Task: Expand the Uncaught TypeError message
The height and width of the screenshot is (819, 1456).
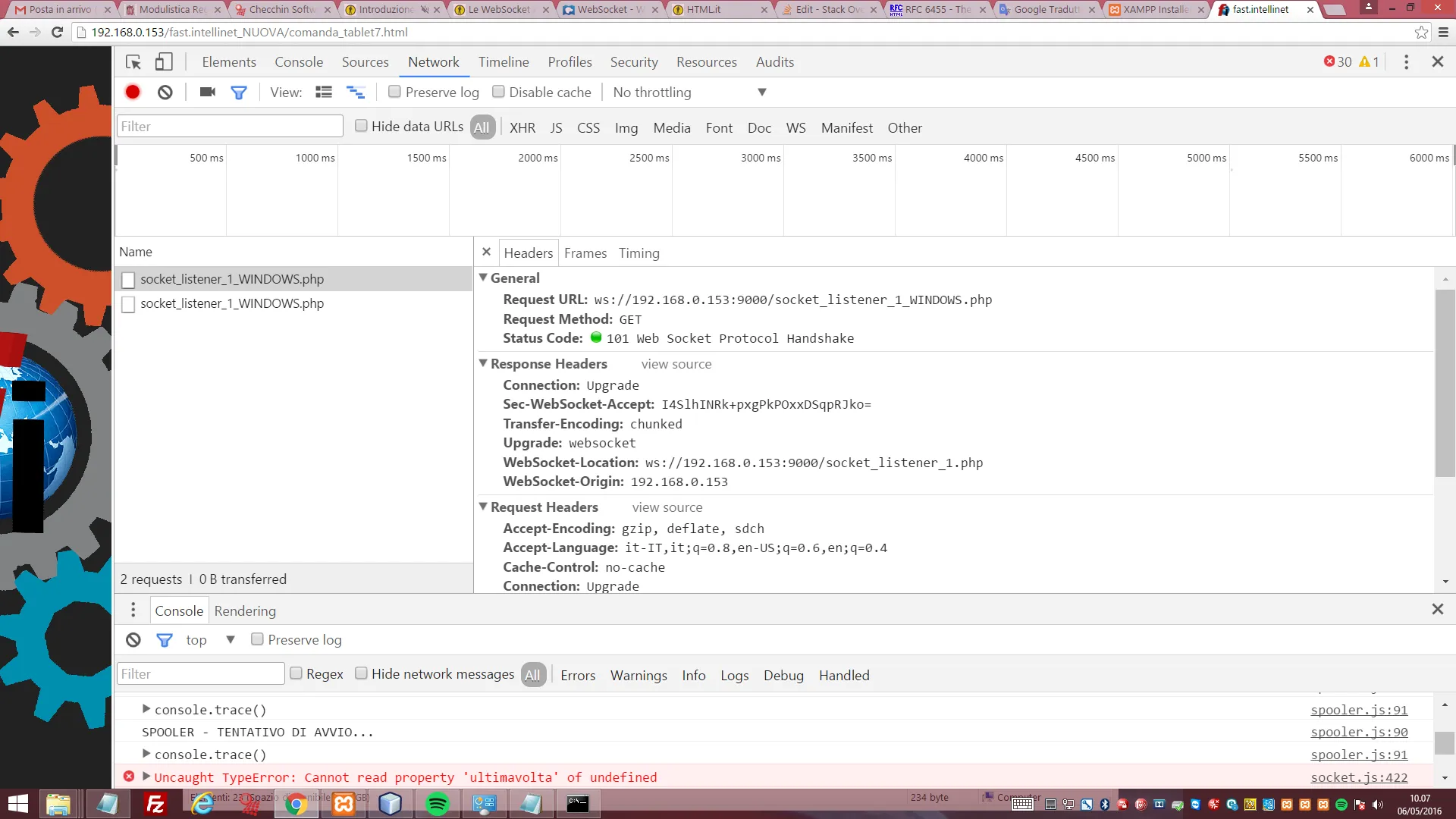Action: [146, 777]
